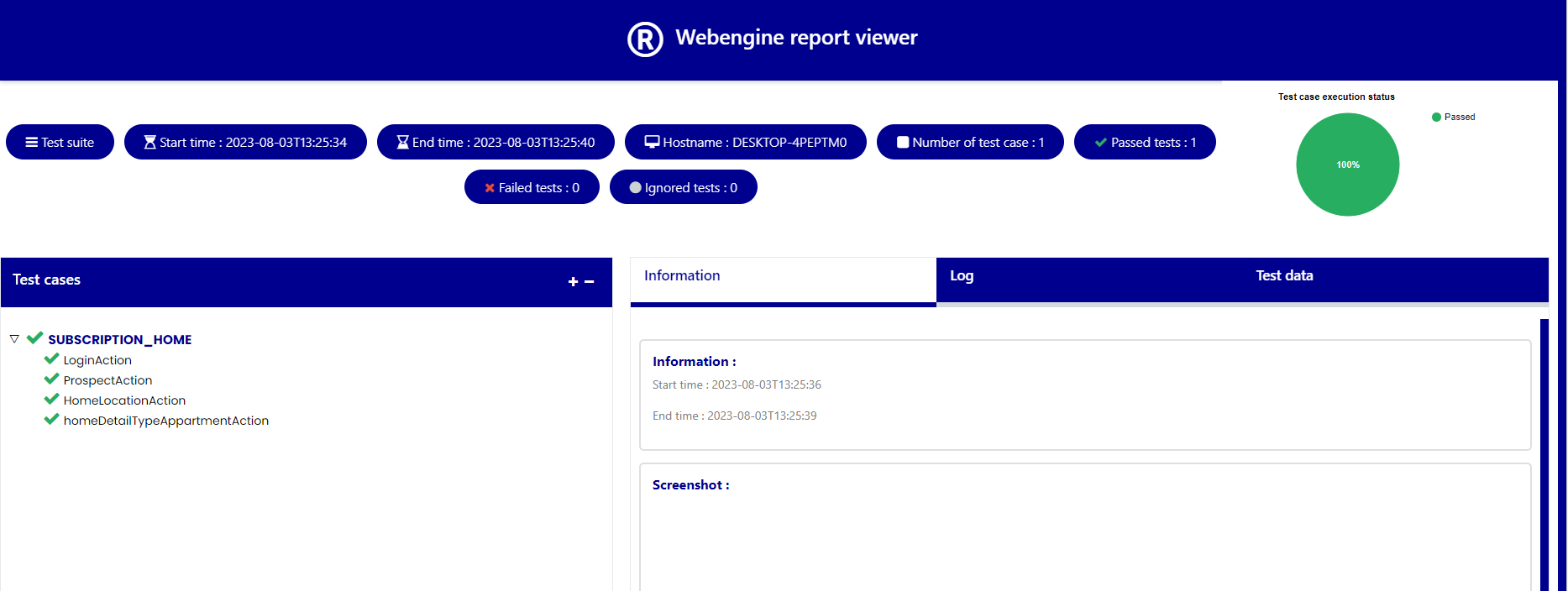Select the Hostname DESKTOP-4PEPTM0 badge
This screenshot has height=591, width=1568.
pos(746,142)
